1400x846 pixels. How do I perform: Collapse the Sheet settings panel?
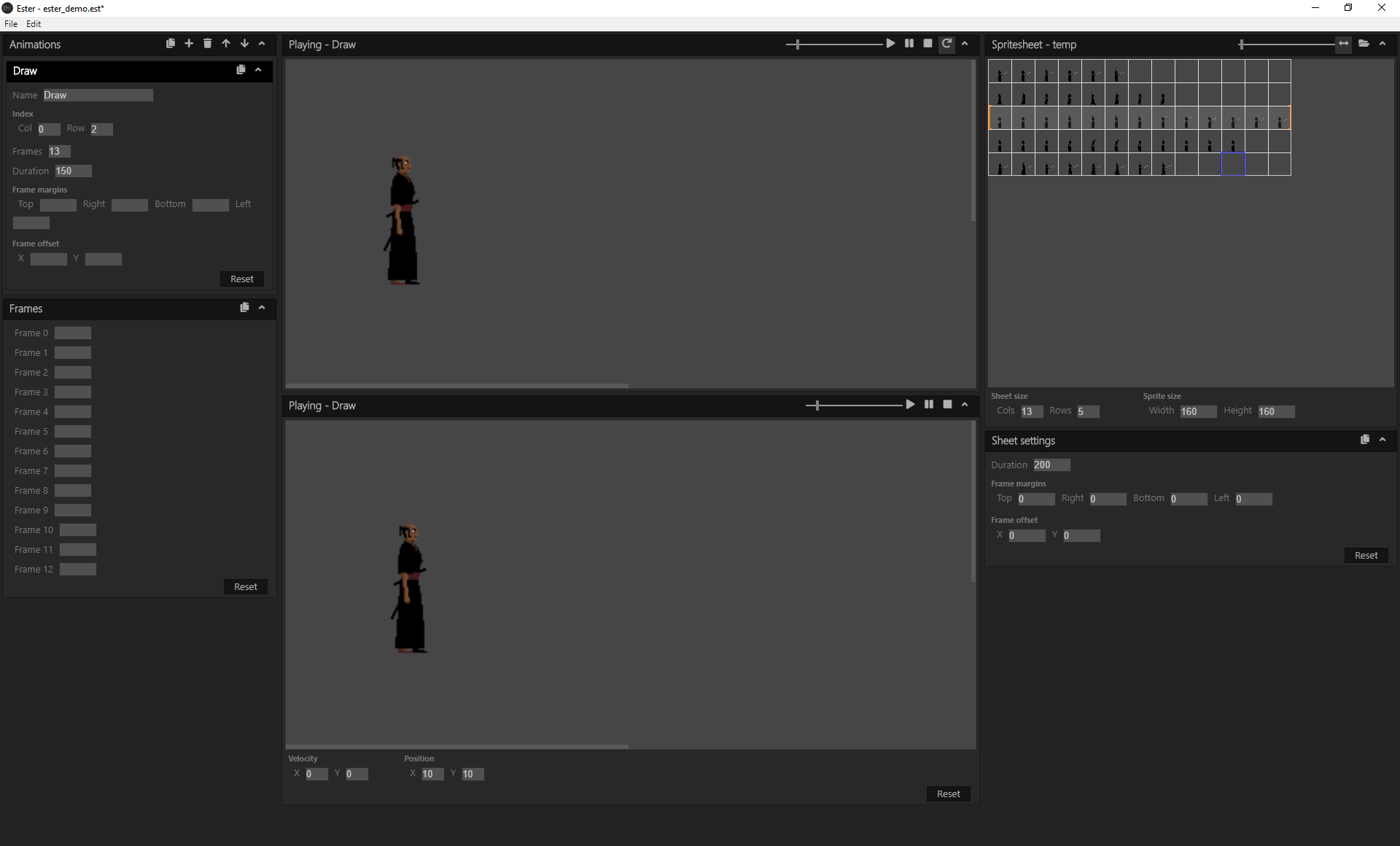click(x=1382, y=440)
